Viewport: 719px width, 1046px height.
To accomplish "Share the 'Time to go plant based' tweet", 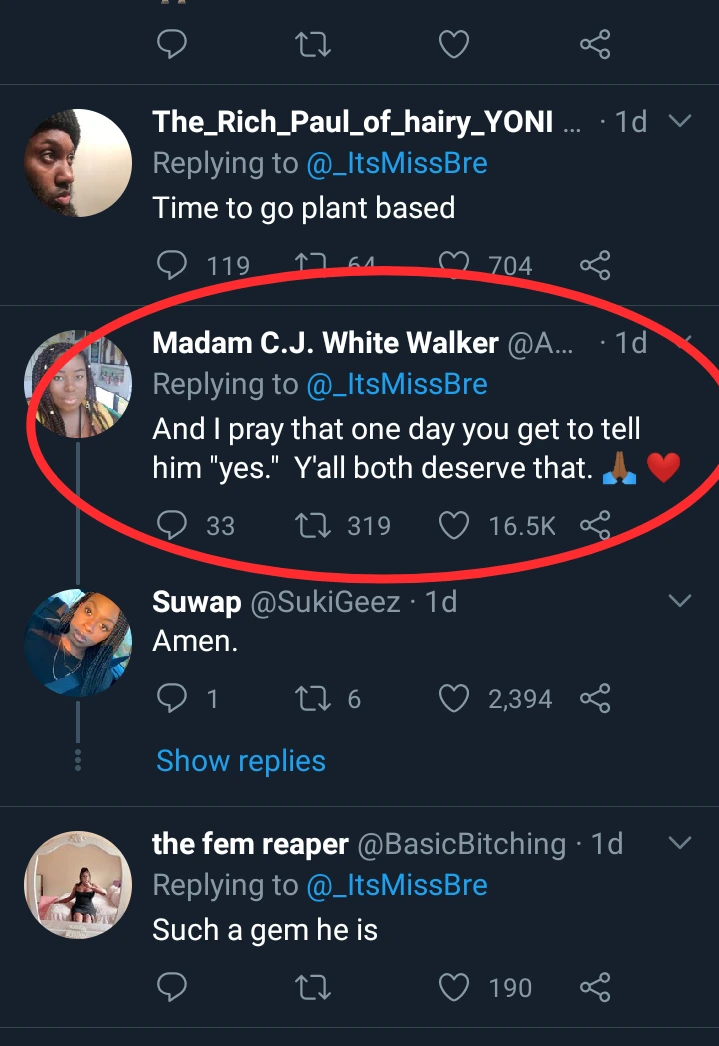I will coord(595,266).
